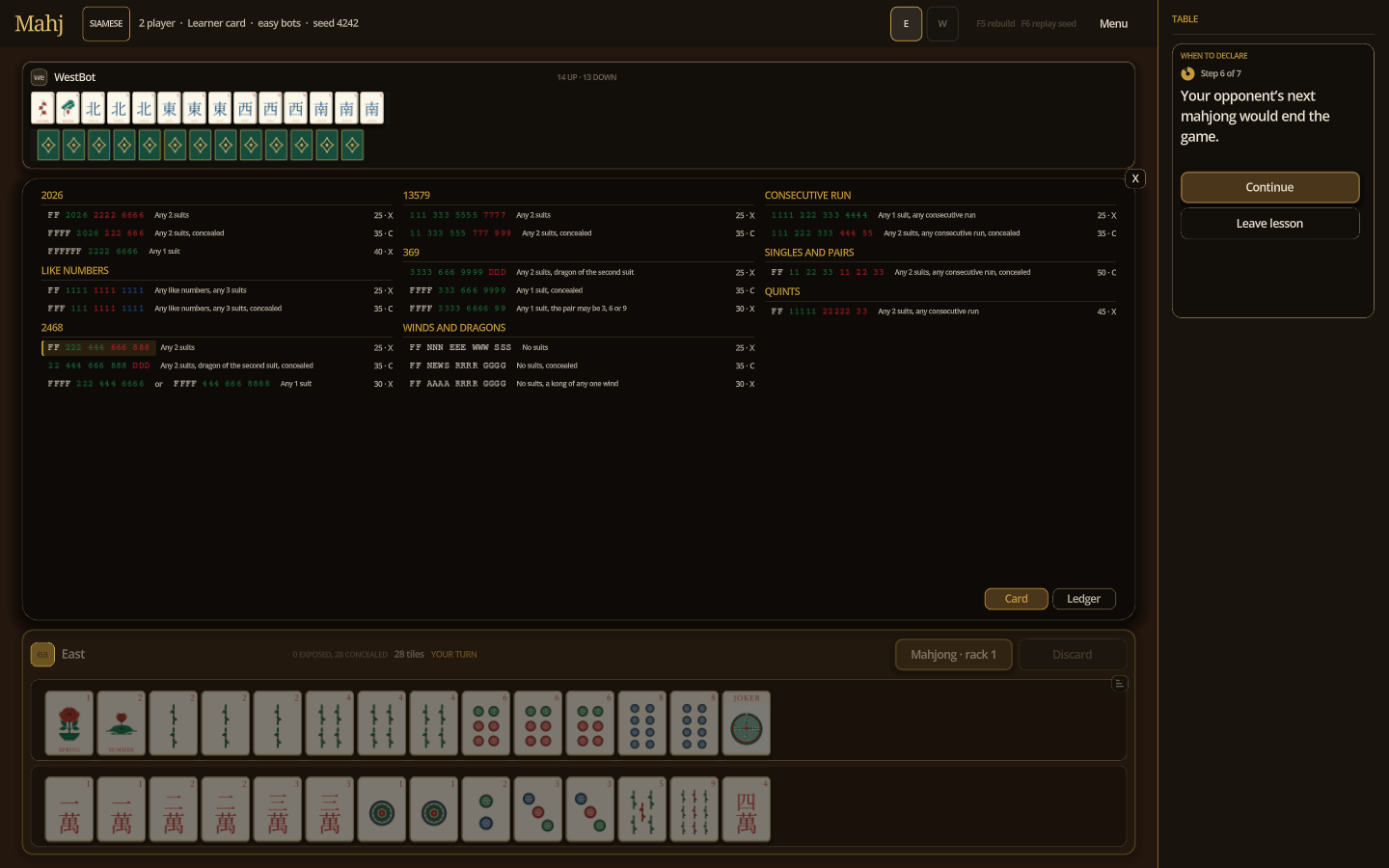Click the '3333 666 9999 DDD' hand row
Viewport: 1389px width, 868px height.
(579, 272)
